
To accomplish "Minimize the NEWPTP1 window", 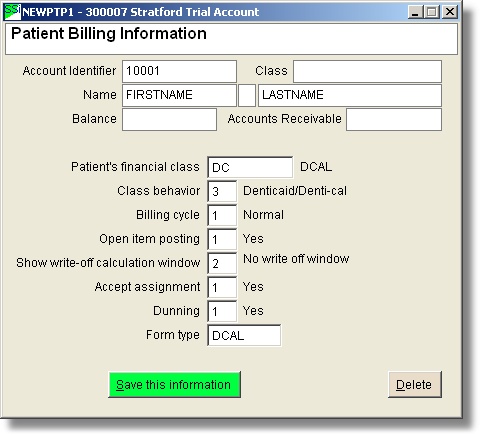I will 415,12.
